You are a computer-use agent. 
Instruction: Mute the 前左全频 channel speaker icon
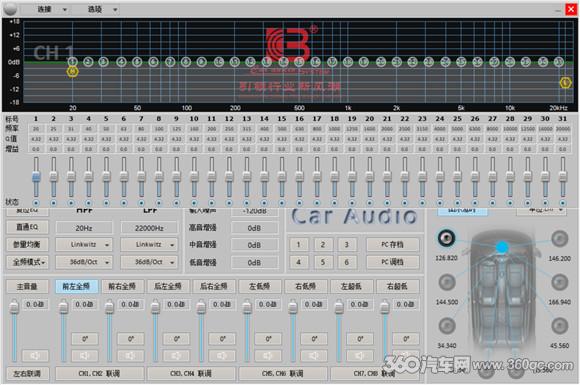click(85, 356)
